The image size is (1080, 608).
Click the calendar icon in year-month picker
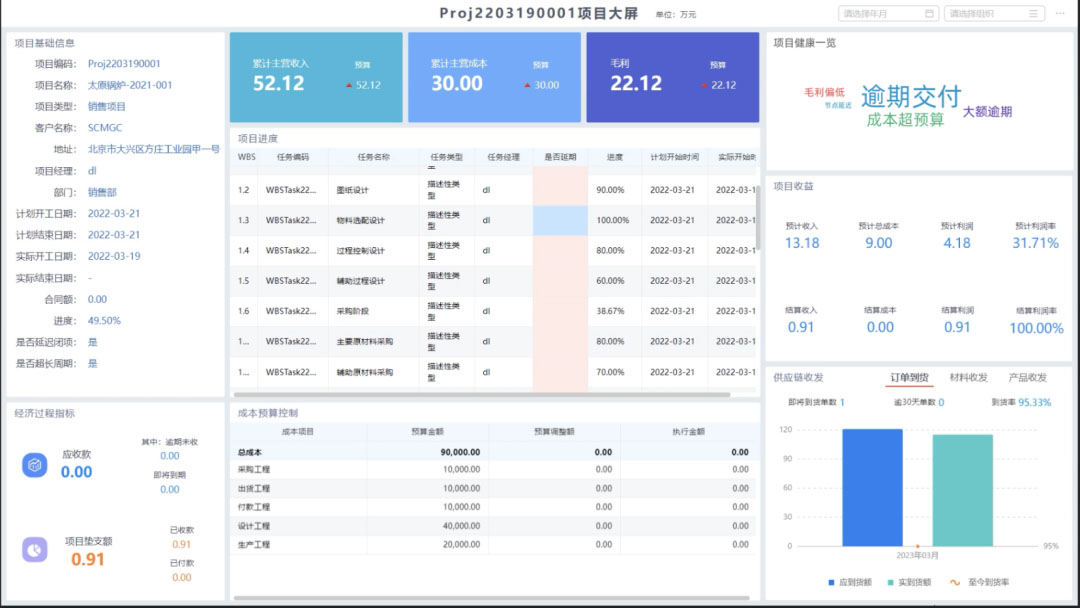929,14
